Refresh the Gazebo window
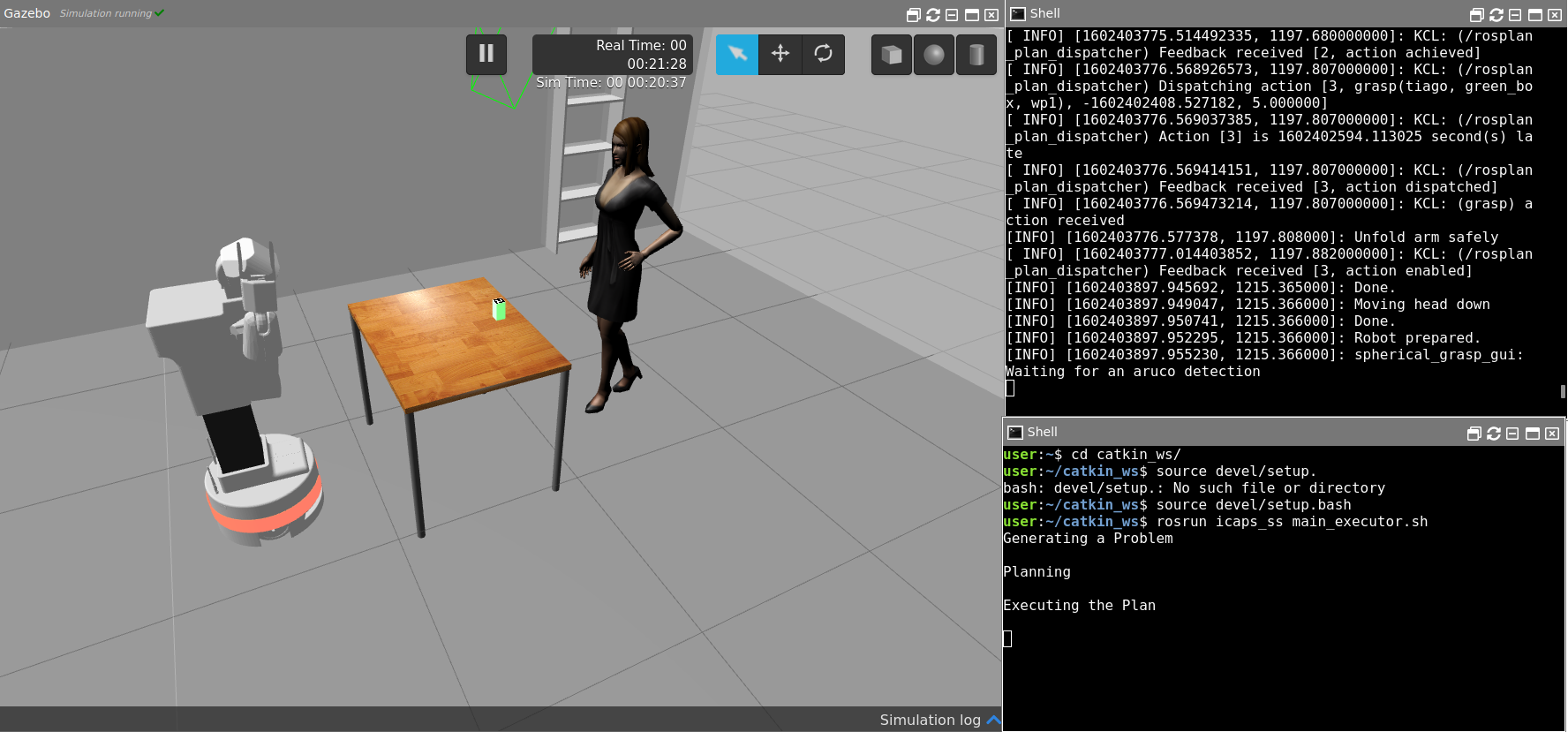The width and height of the screenshot is (1568, 732). [x=933, y=15]
